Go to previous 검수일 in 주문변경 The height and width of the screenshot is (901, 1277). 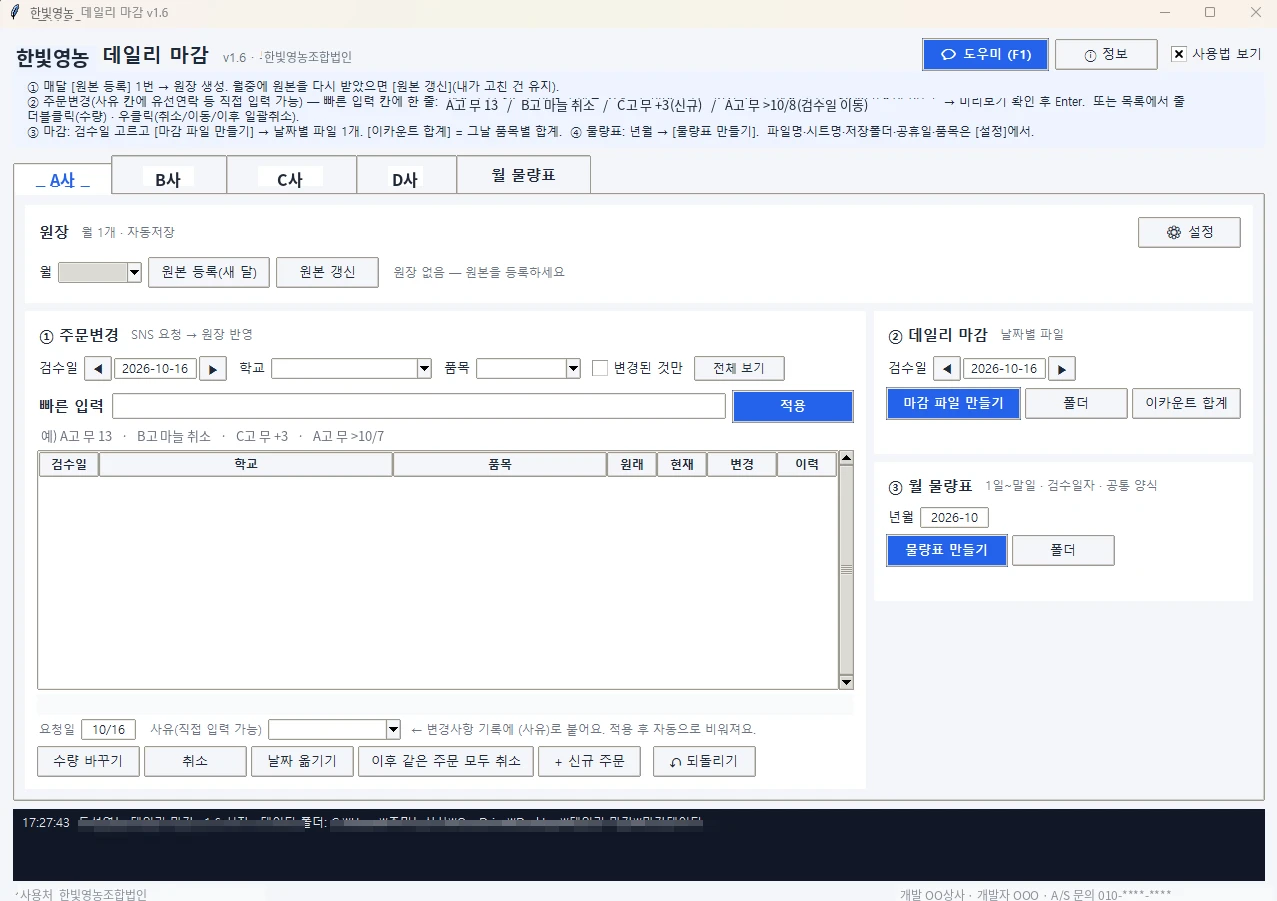[x=97, y=368]
